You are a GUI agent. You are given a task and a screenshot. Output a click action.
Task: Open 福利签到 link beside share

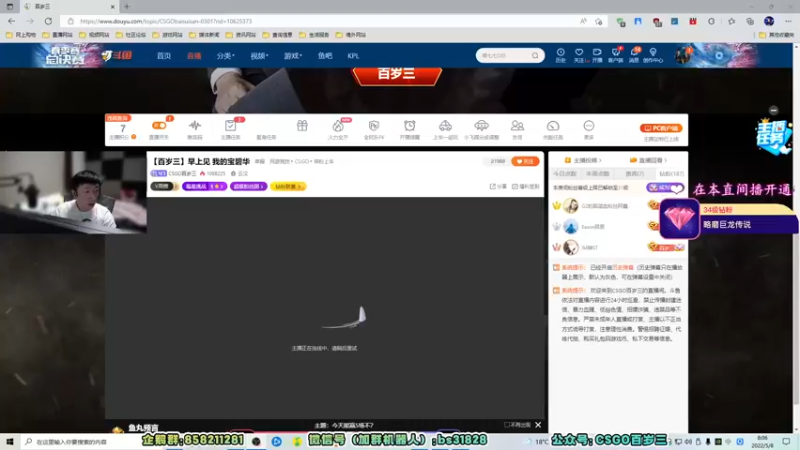[x=526, y=186]
